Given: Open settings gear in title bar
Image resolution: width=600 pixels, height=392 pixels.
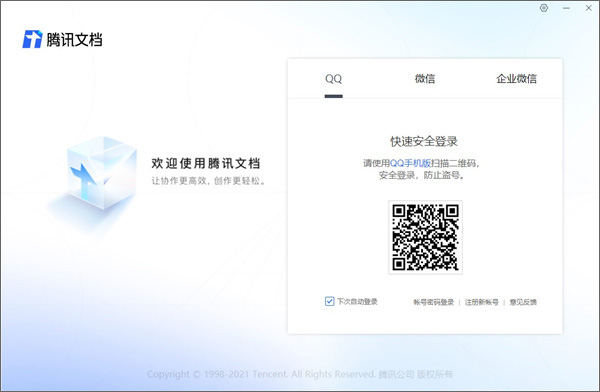Looking at the screenshot, I should coord(544,8).
